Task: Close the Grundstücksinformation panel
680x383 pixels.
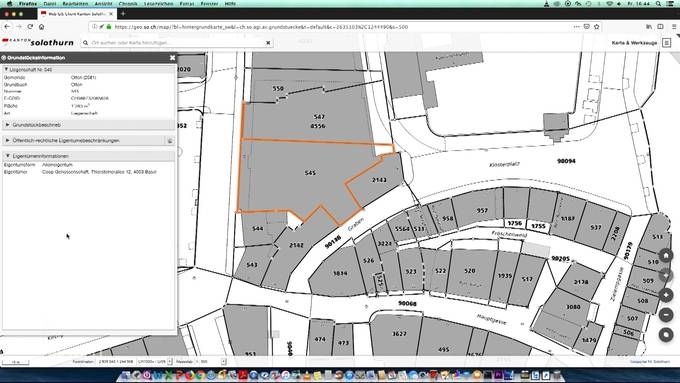Action: (x=172, y=58)
